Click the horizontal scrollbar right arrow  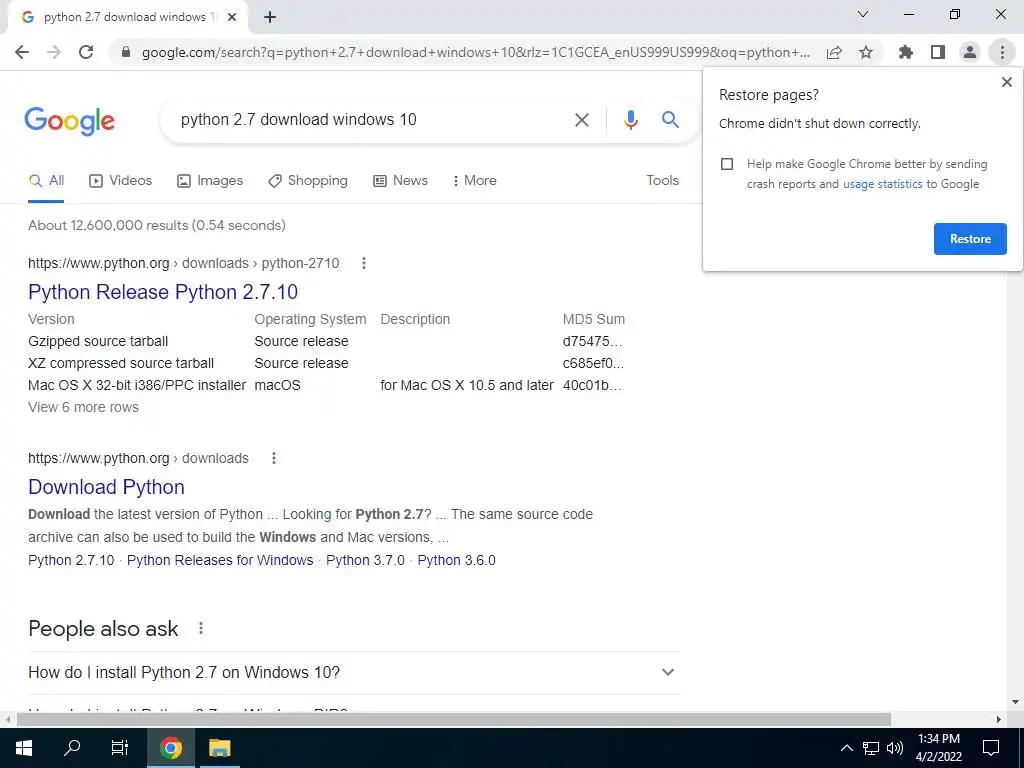(999, 719)
